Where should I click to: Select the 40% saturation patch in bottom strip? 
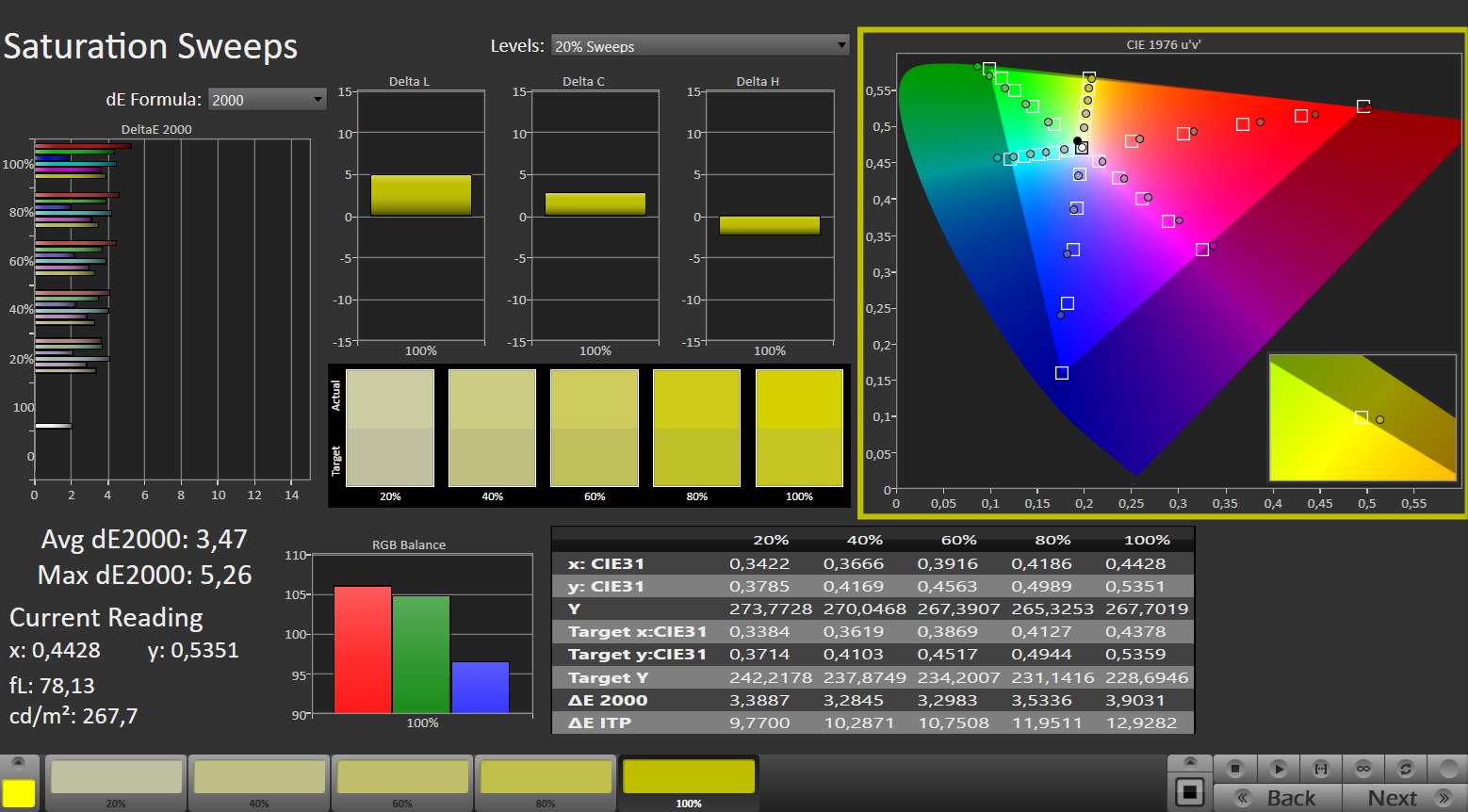pos(259,782)
